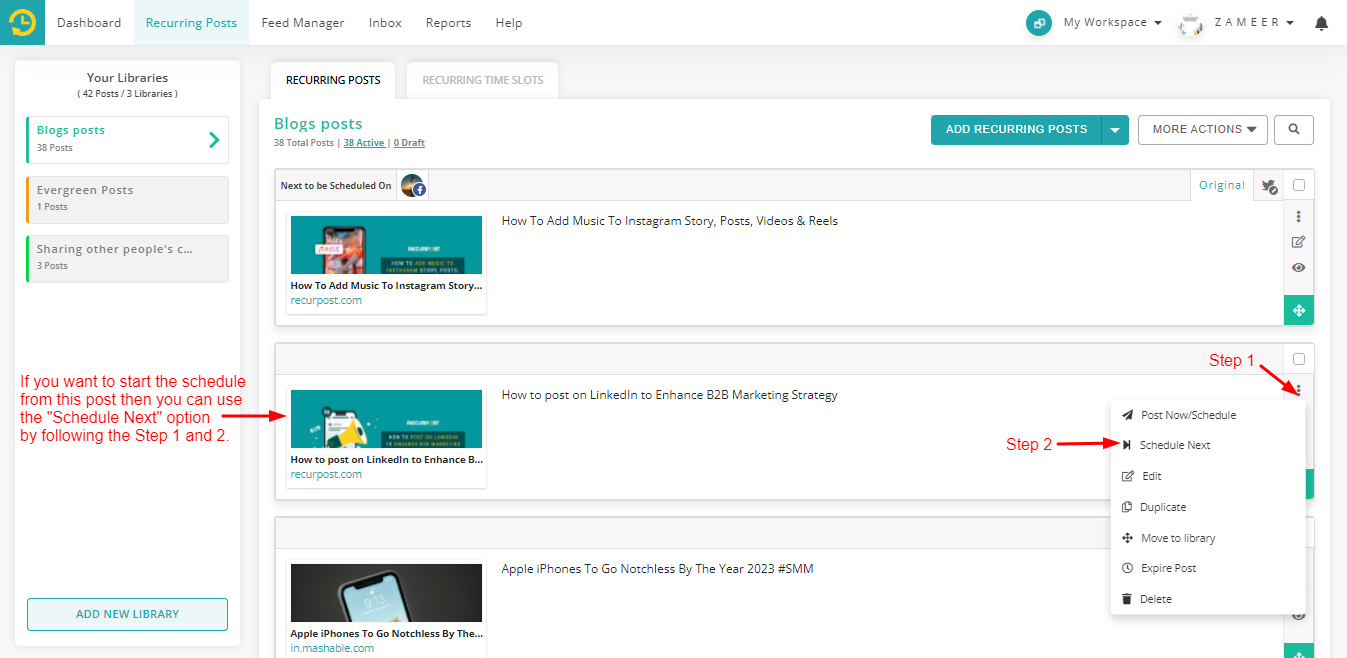
Task: Click the green move-arrows handle on first post
Action: pyautogui.click(x=1299, y=310)
